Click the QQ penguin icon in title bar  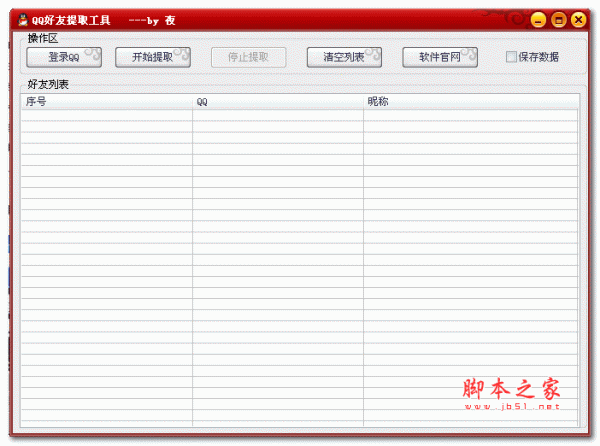[x=23, y=20]
